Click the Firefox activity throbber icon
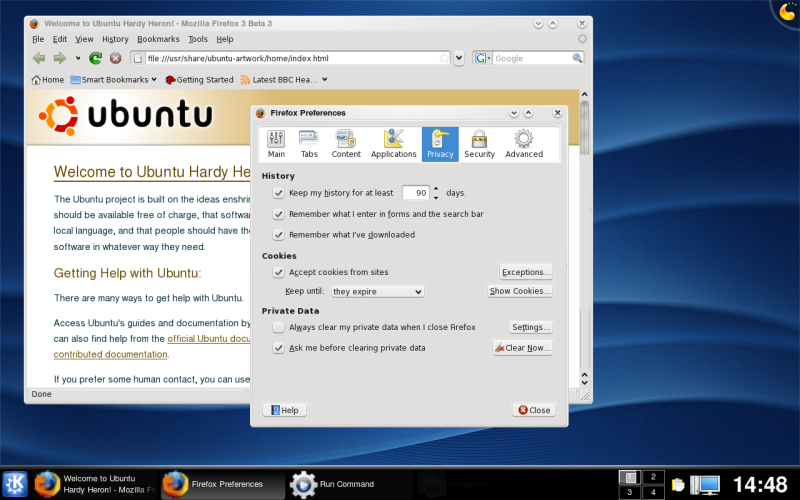Screen dimensions: 800x500 [582, 39]
